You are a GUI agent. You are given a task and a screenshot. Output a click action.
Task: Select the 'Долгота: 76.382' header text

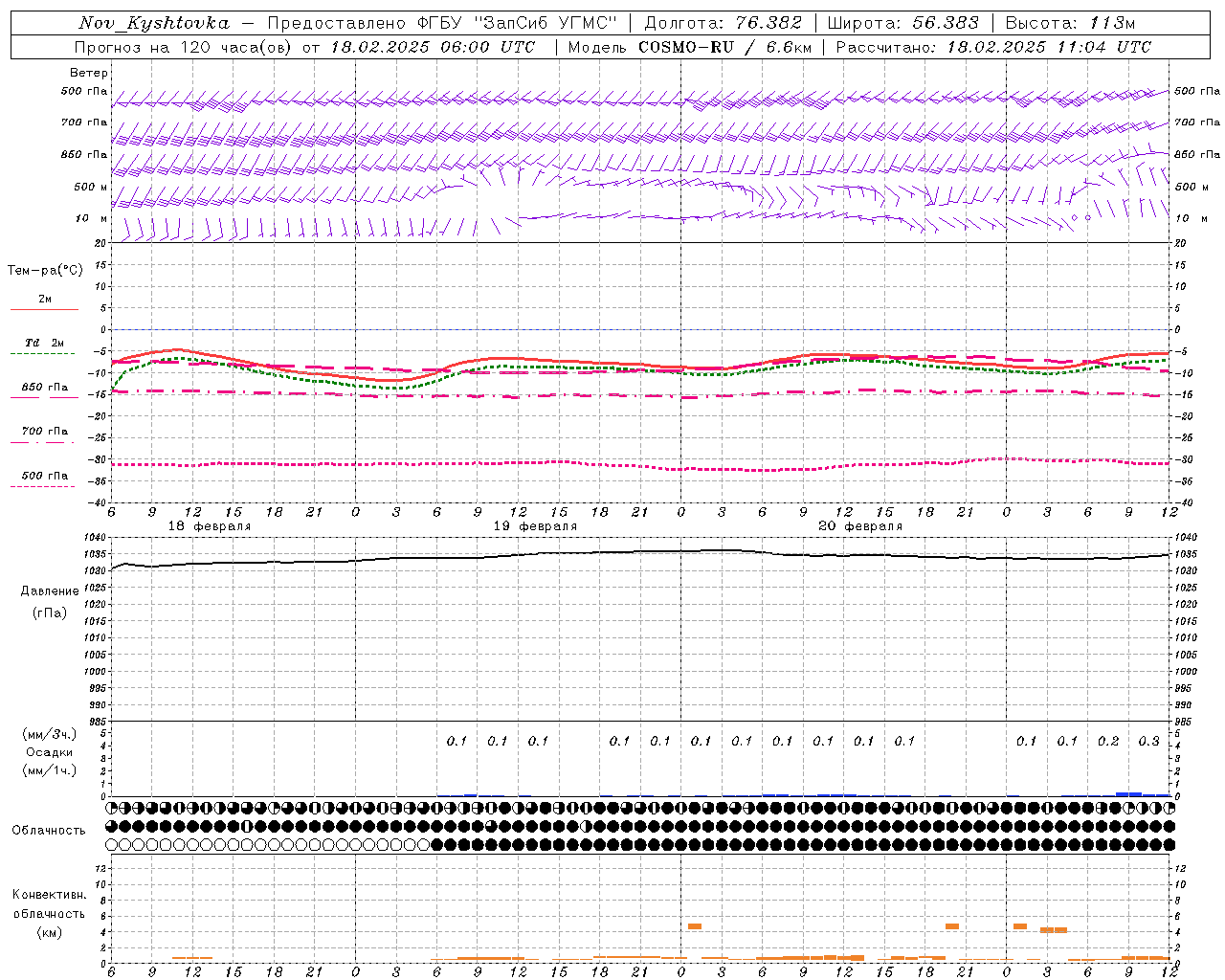pos(724,23)
